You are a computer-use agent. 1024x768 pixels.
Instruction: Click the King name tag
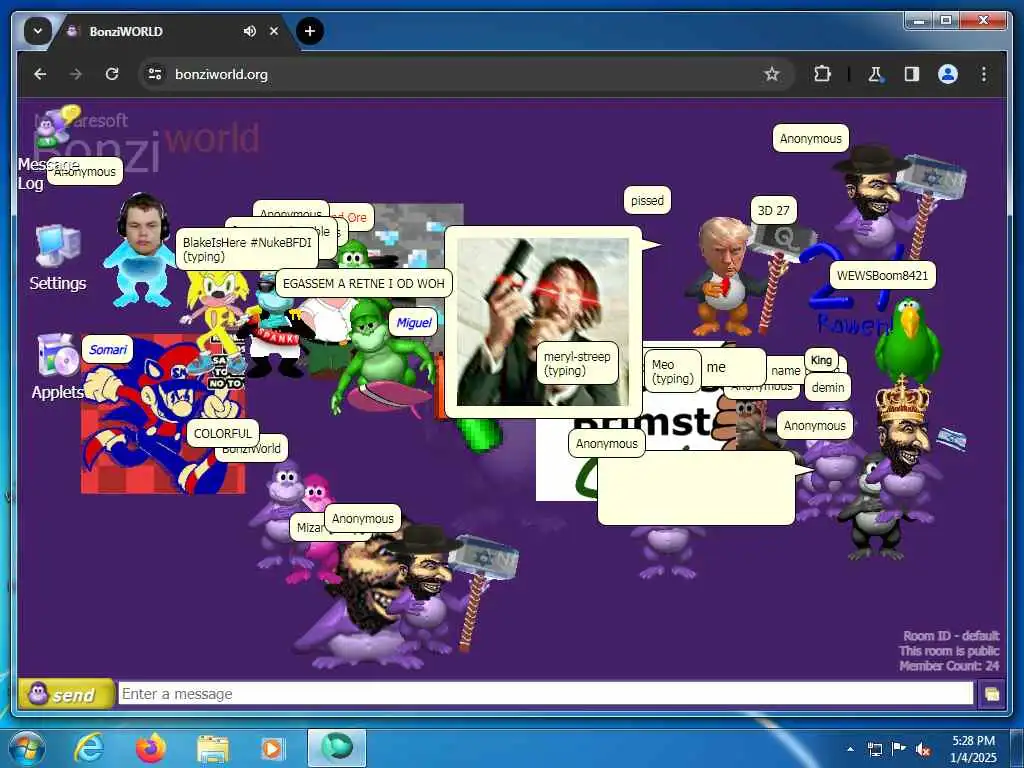click(821, 360)
